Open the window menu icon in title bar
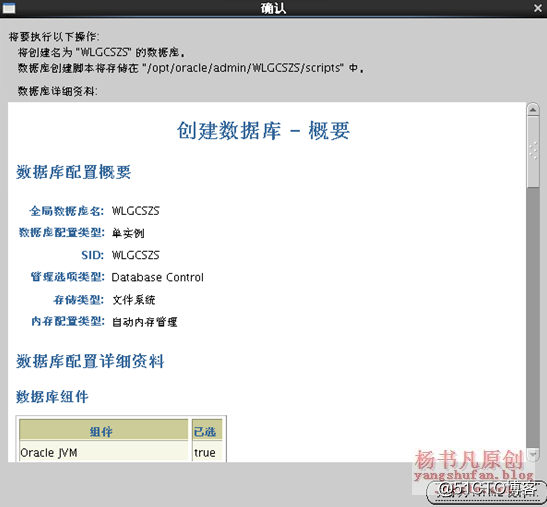The image size is (547, 507). (9, 8)
